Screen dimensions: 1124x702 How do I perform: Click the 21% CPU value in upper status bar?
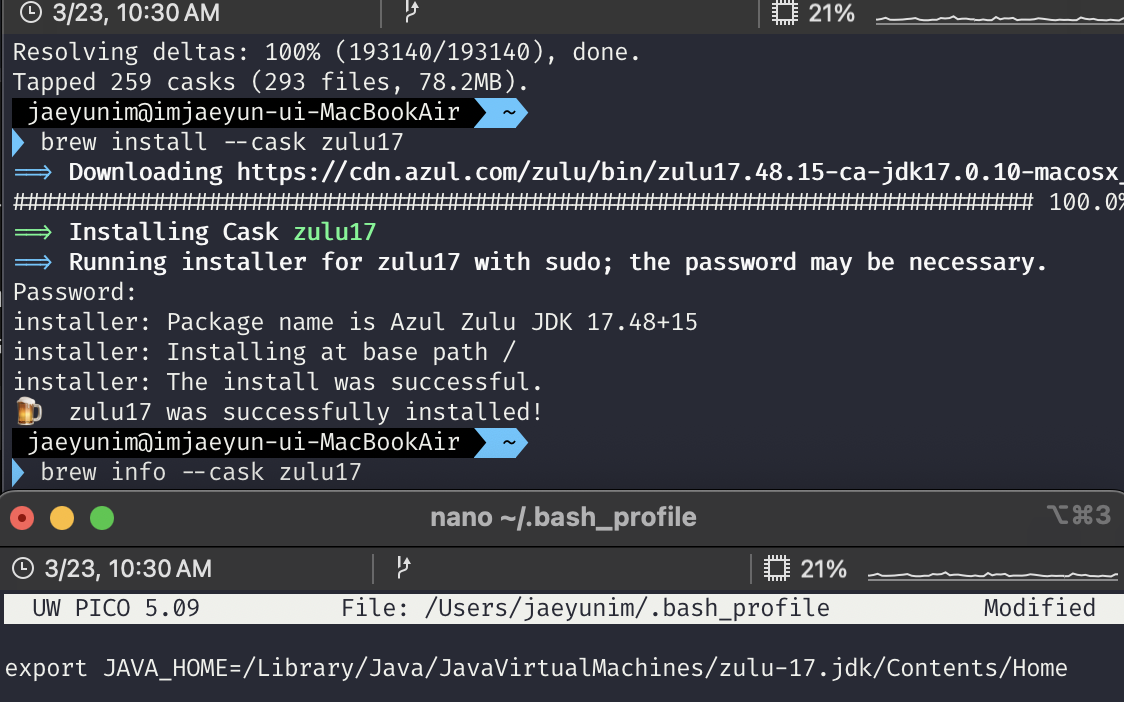pyautogui.click(x=832, y=13)
